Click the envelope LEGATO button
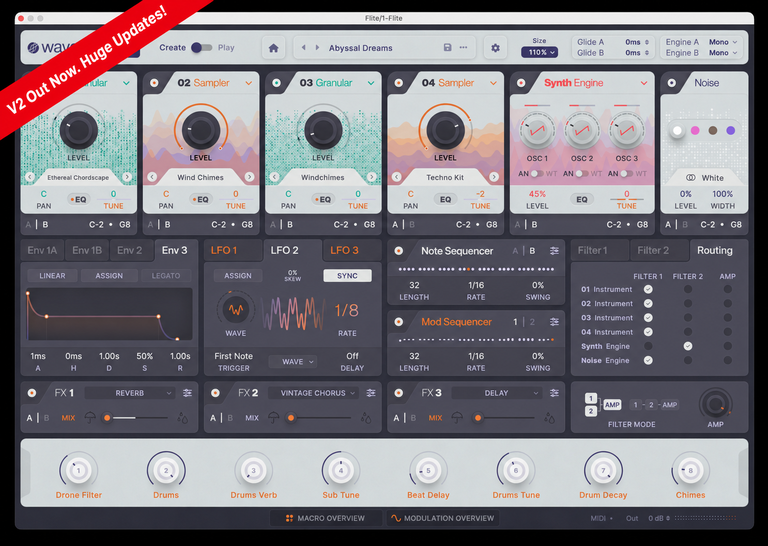768x546 pixels. coord(166,276)
